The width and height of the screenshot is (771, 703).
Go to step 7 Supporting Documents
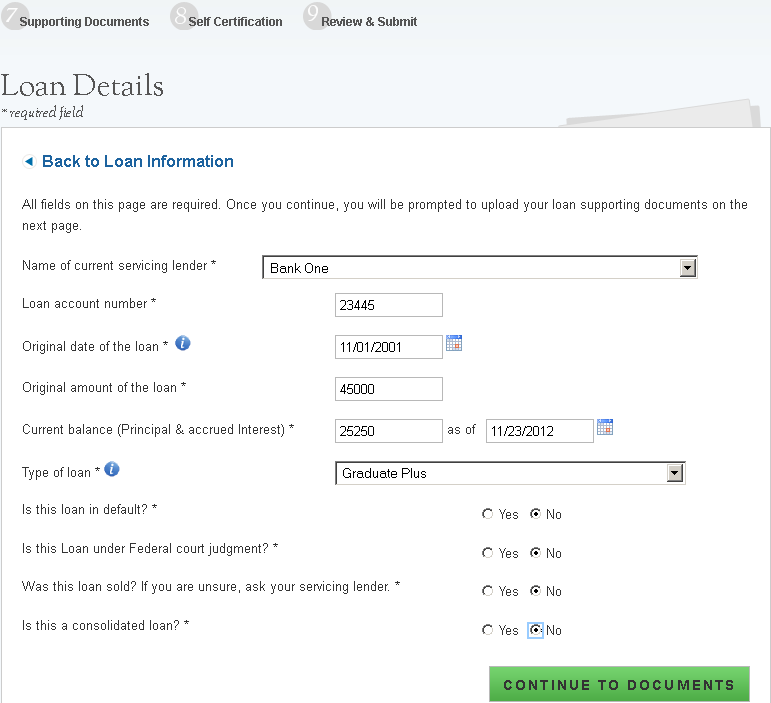[x=76, y=19]
